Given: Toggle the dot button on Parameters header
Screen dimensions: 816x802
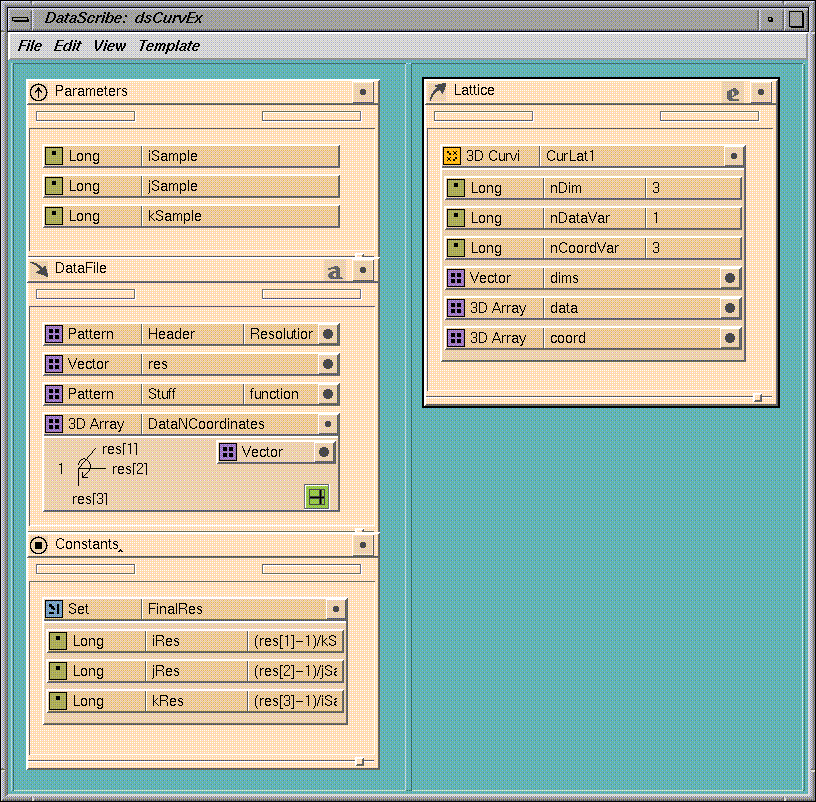Looking at the screenshot, I should pyautogui.click(x=363, y=92).
